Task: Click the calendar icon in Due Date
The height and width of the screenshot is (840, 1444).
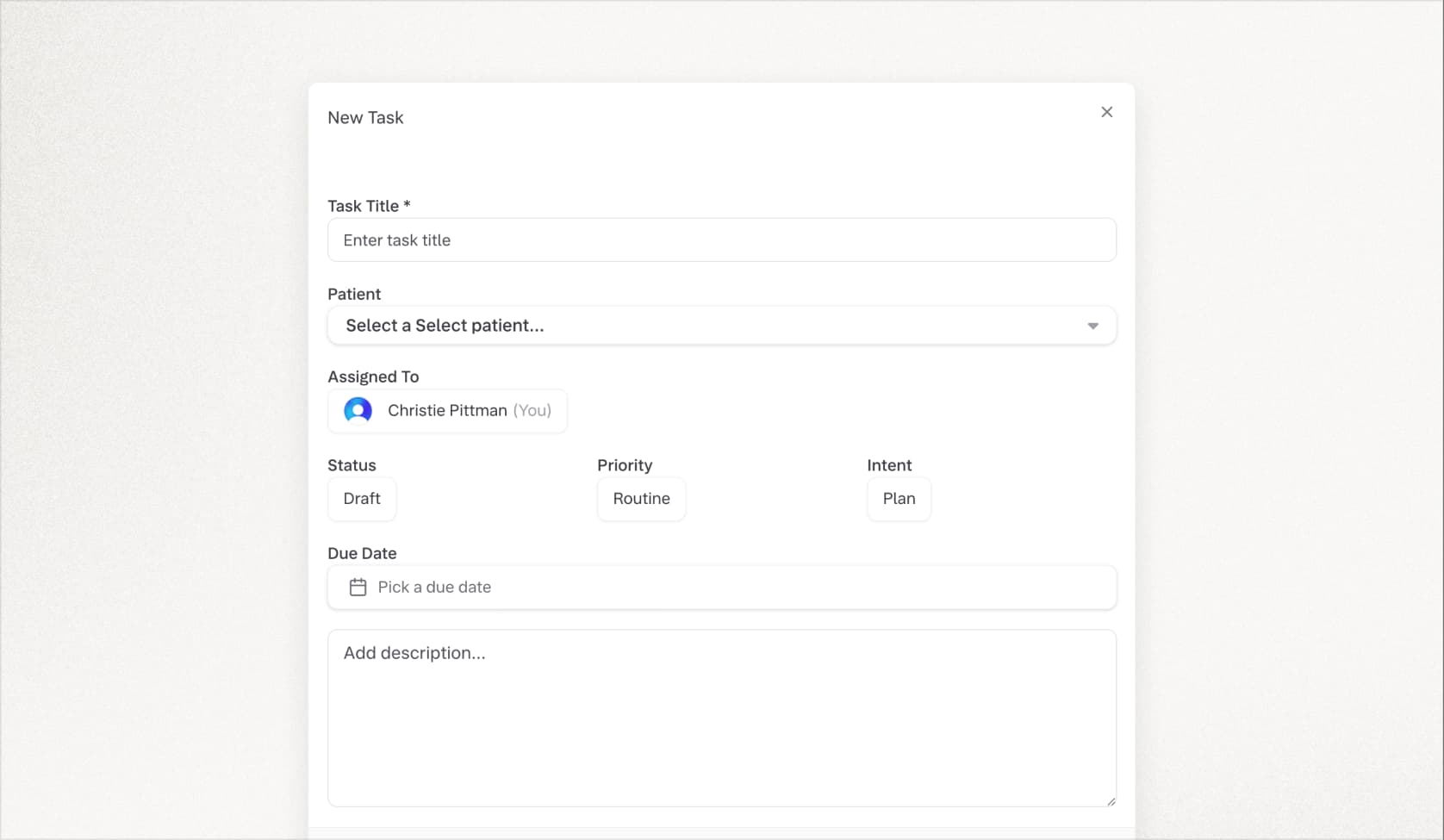Action: [358, 588]
